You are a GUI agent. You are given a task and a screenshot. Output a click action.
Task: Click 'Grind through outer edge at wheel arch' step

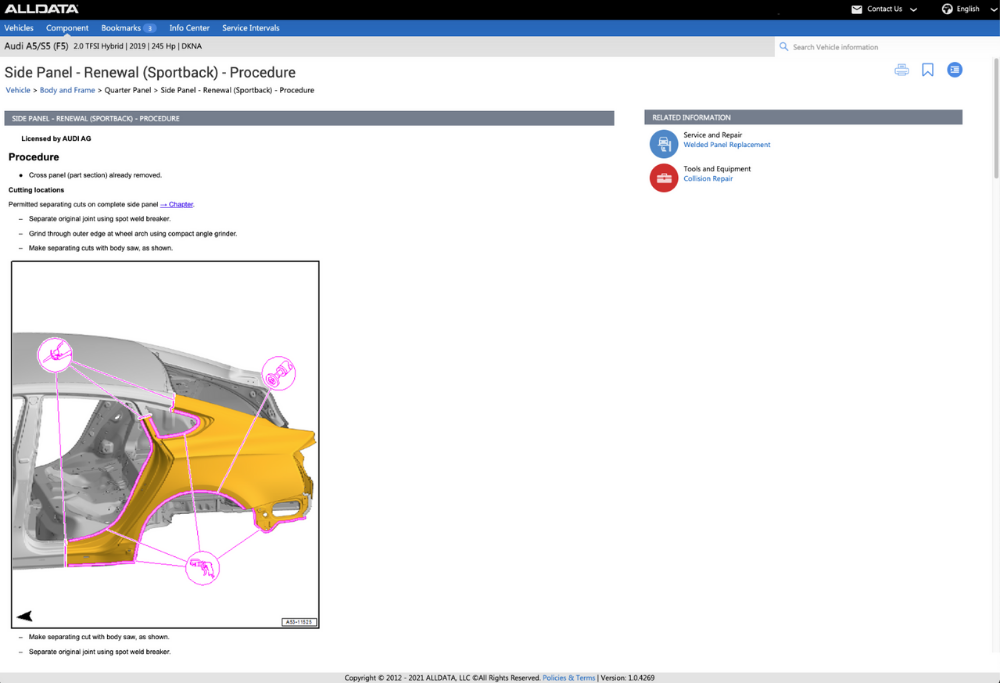133,233
